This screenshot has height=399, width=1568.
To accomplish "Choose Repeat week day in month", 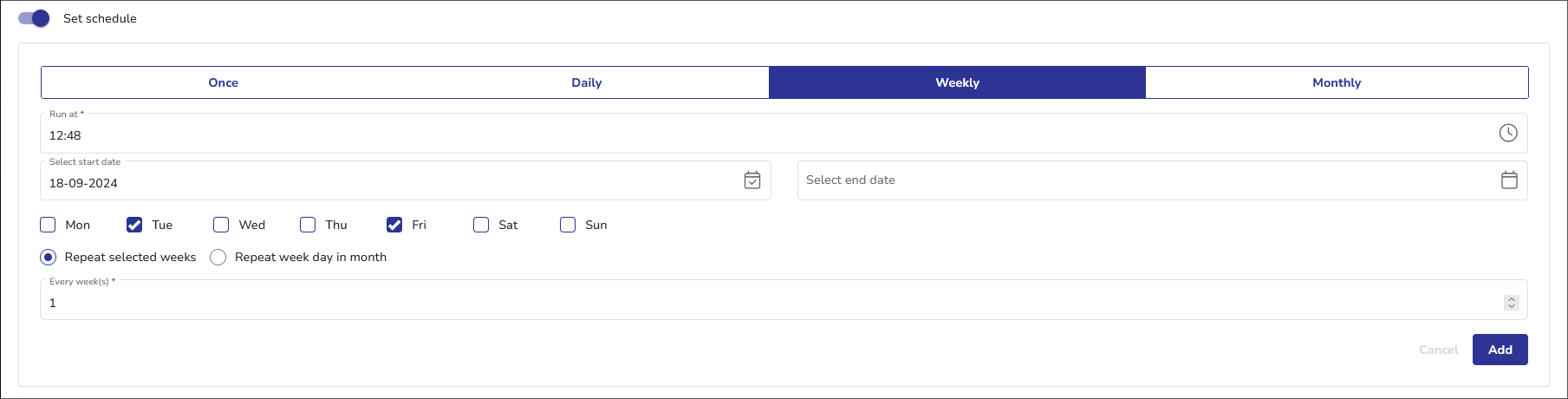I will (218, 257).
